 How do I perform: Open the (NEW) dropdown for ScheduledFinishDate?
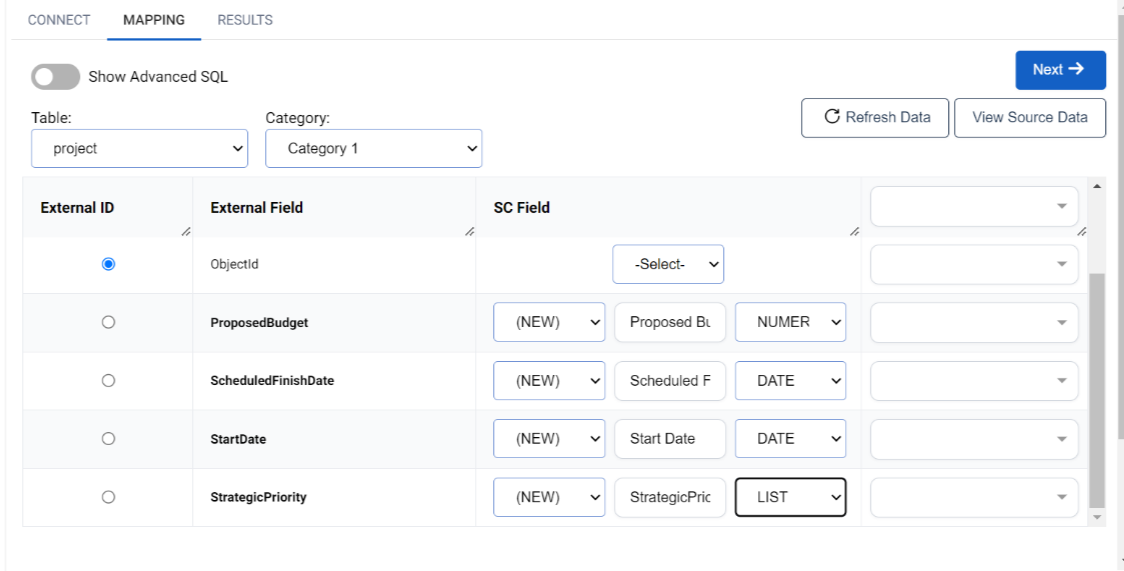549,380
